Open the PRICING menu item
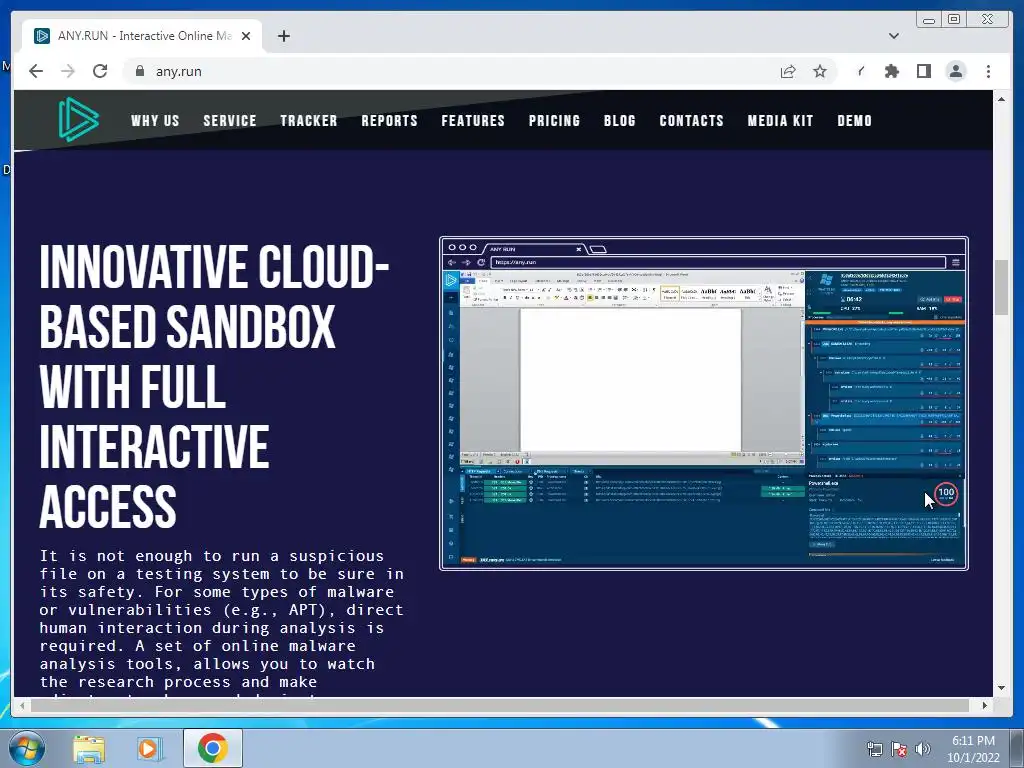Screen dimensions: 1024x768 tap(554, 121)
